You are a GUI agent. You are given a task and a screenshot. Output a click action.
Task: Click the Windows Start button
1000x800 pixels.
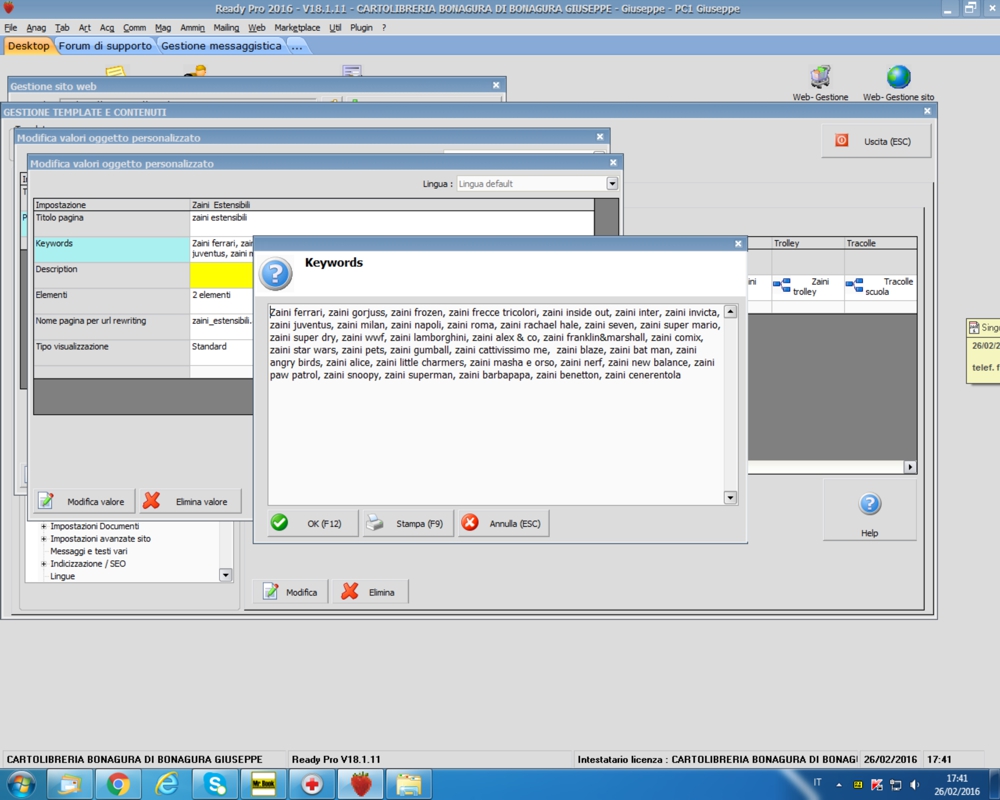coord(21,784)
